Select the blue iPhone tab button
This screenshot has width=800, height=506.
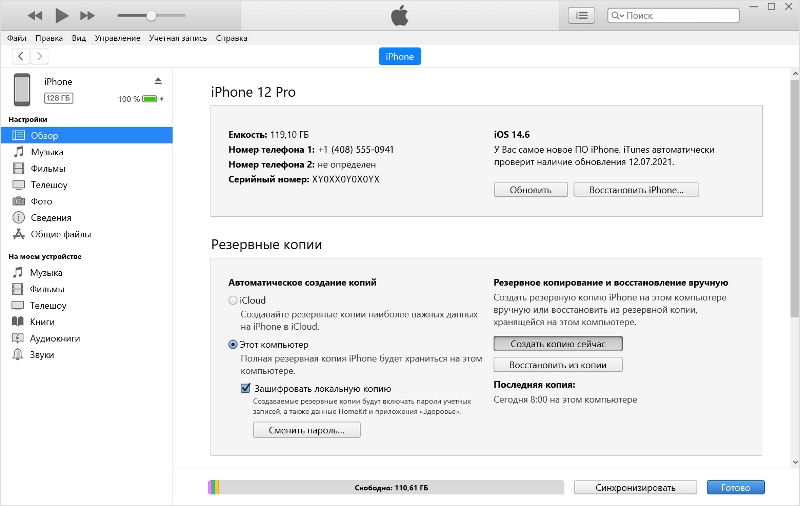tap(399, 56)
